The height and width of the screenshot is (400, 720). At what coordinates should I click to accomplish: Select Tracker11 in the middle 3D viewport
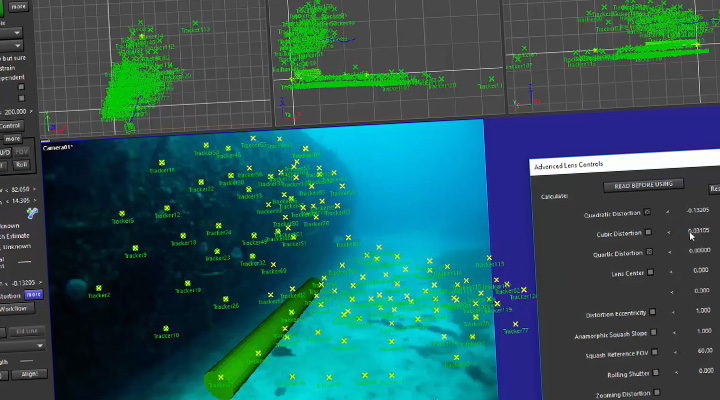coord(491,79)
